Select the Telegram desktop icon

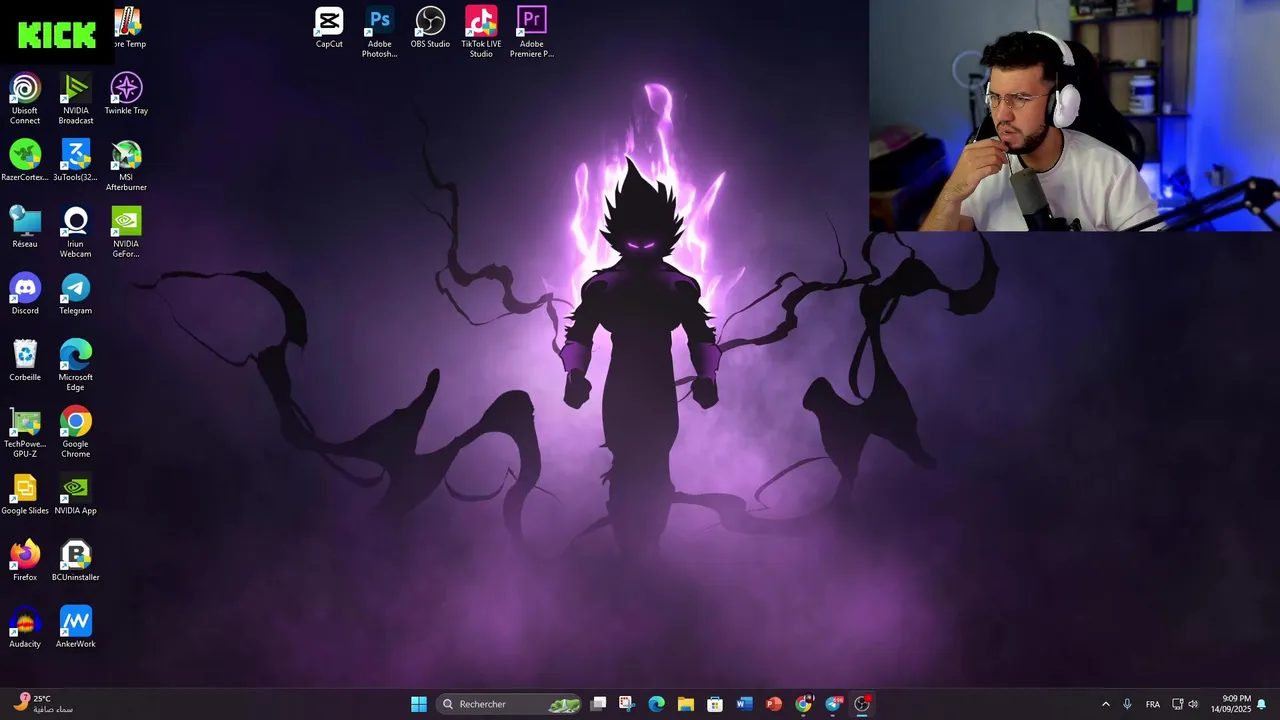76,293
